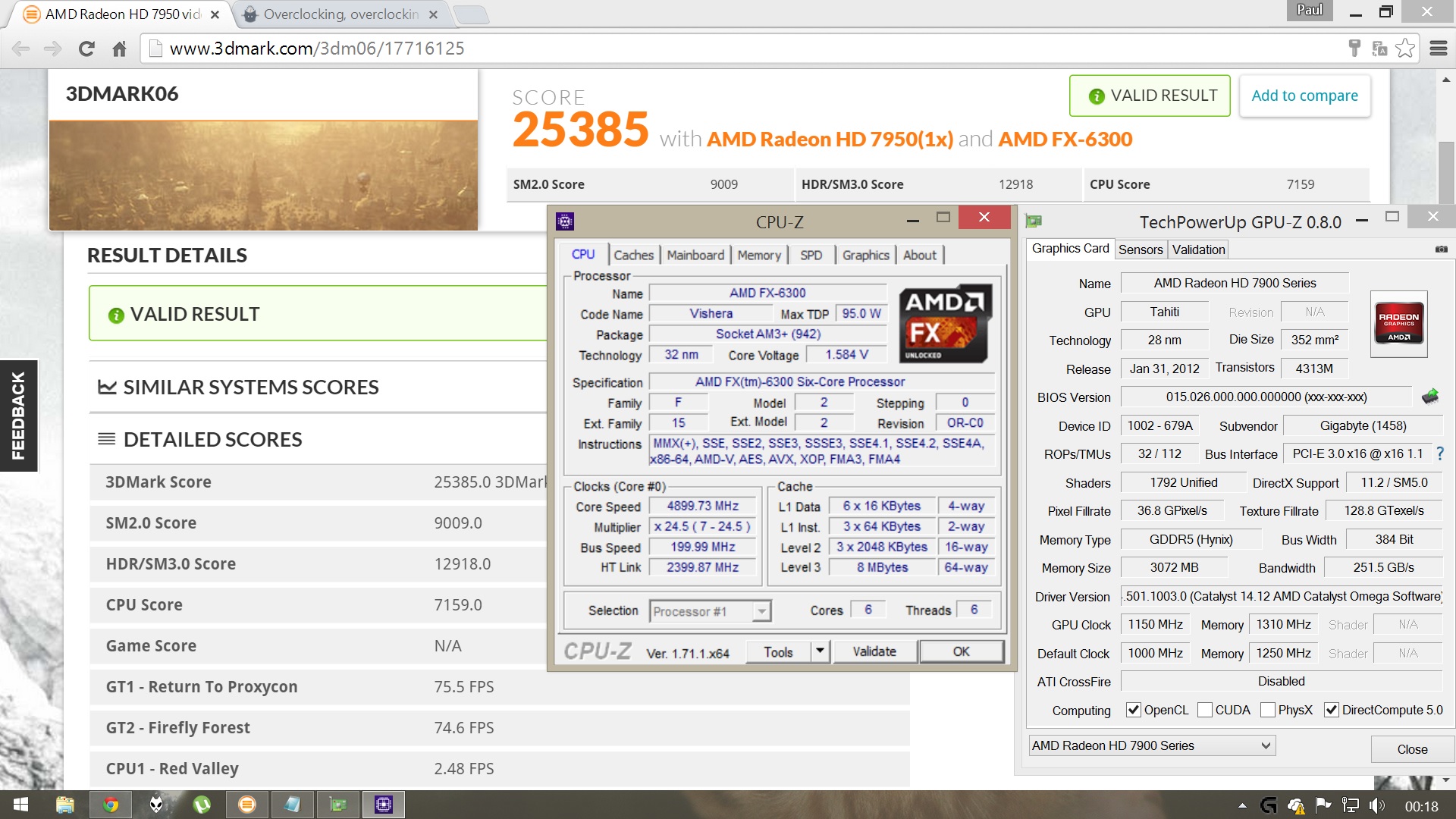Click the AMD Radeon HD 7950(1x) link
This screenshot has height=819, width=1456.
click(x=830, y=140)
